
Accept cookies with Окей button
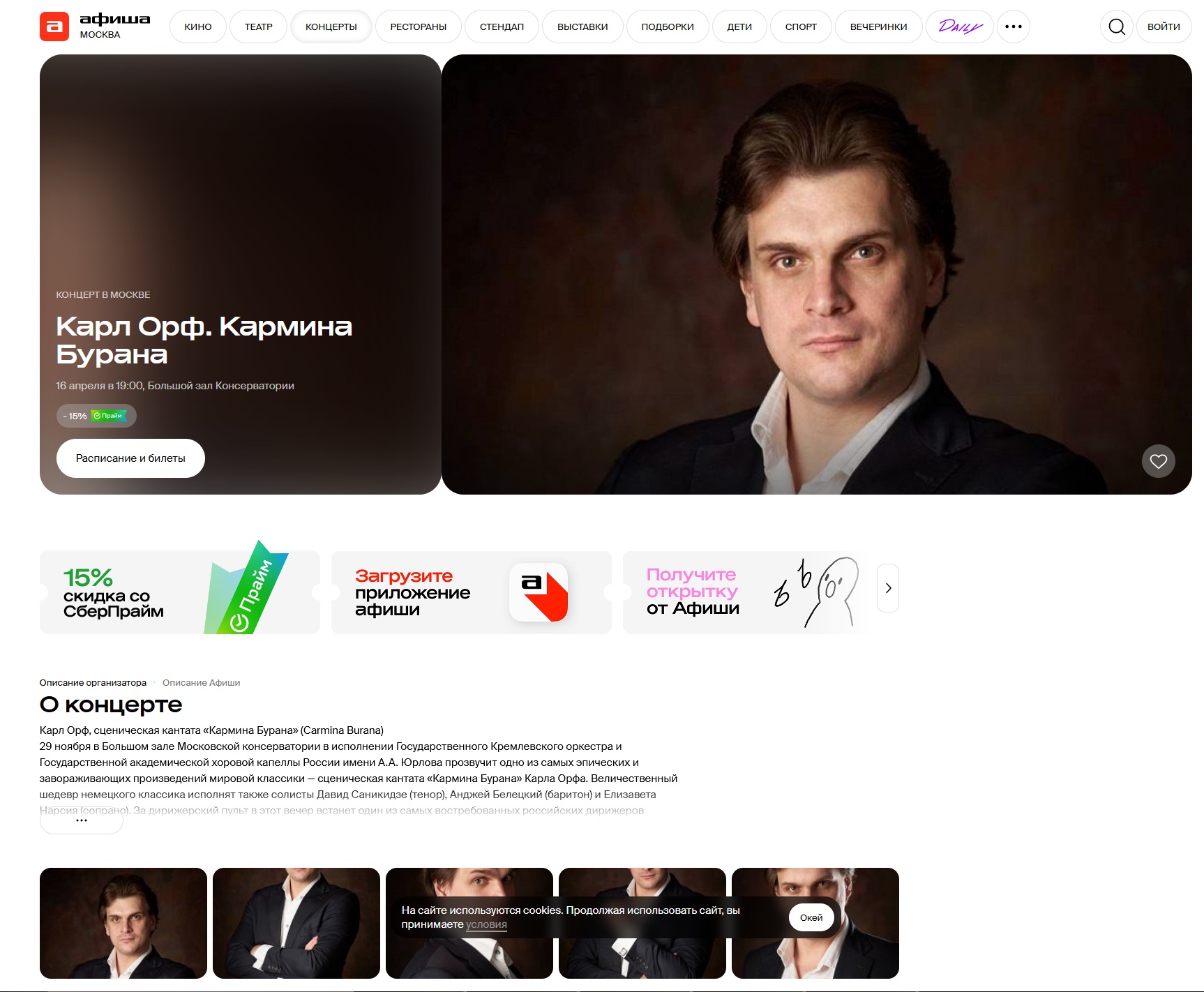[811, 917]
